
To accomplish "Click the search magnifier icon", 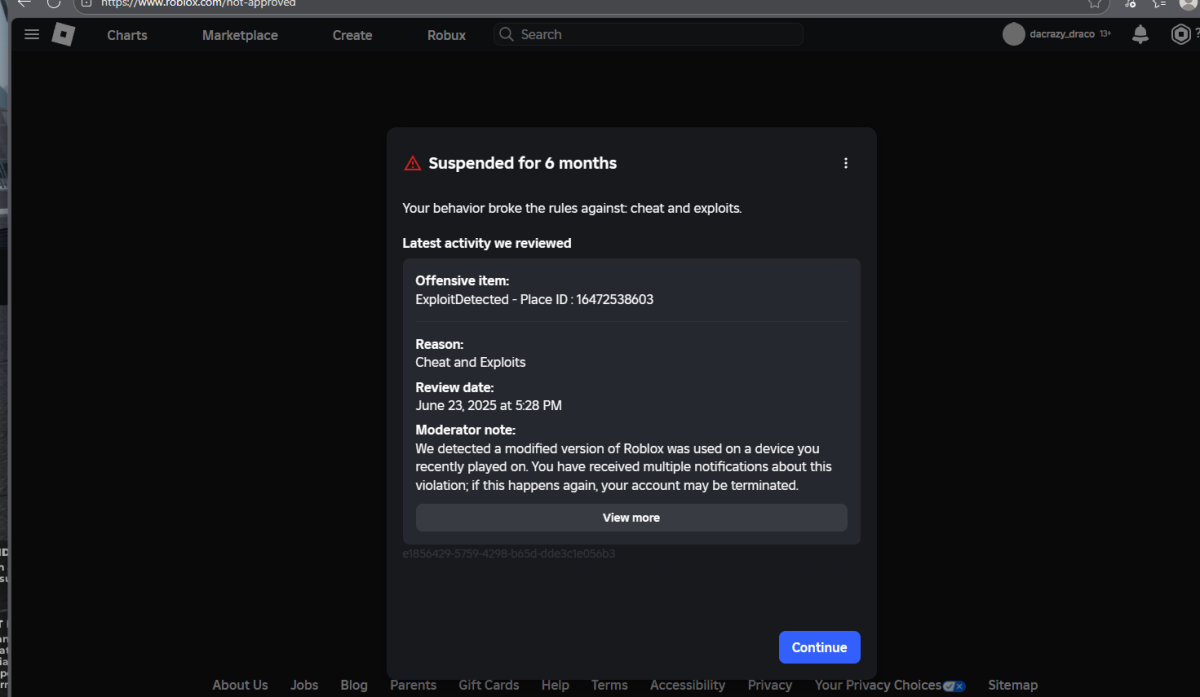I will [507, 35].
